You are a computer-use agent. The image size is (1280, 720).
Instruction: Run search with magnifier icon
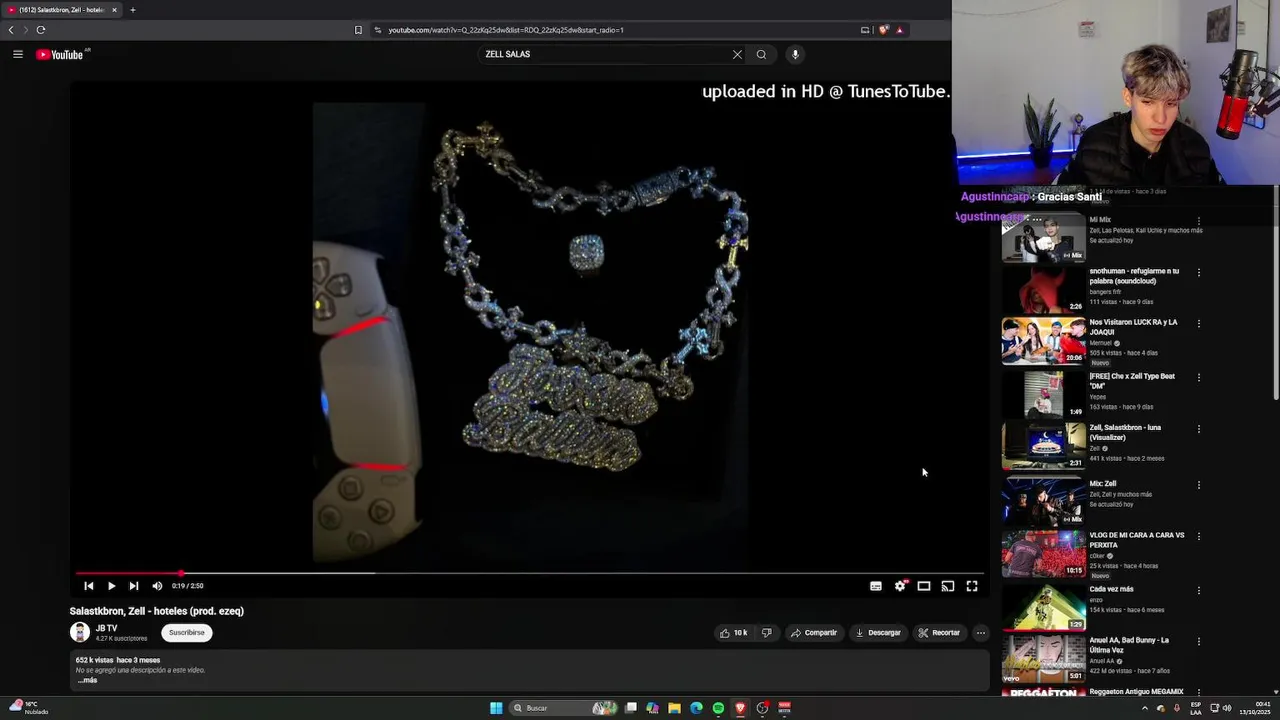[x=761, y=54]
